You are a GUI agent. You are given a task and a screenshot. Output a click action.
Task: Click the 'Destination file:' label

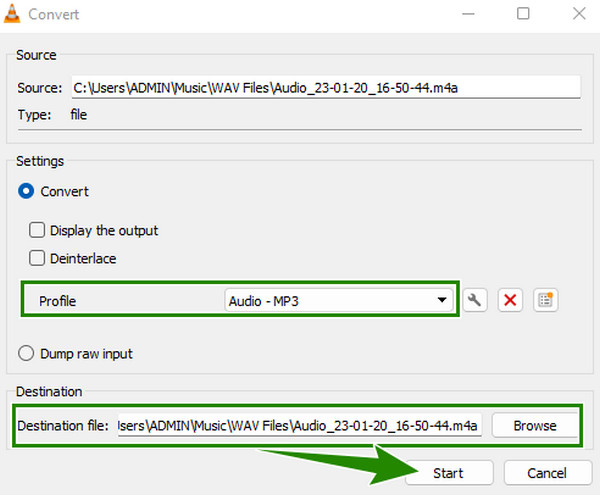tap(63, 425)
